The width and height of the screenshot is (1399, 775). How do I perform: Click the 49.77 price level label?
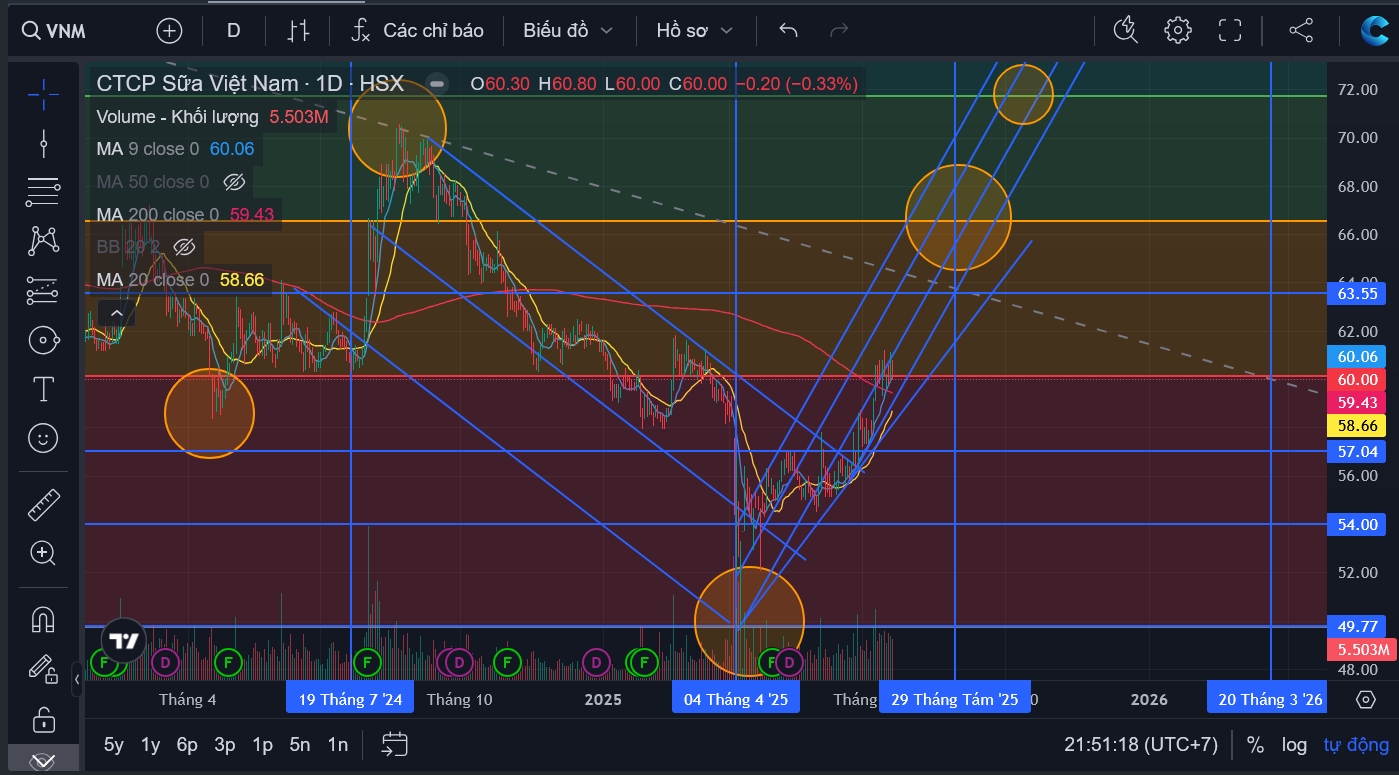coord(1358,626)
